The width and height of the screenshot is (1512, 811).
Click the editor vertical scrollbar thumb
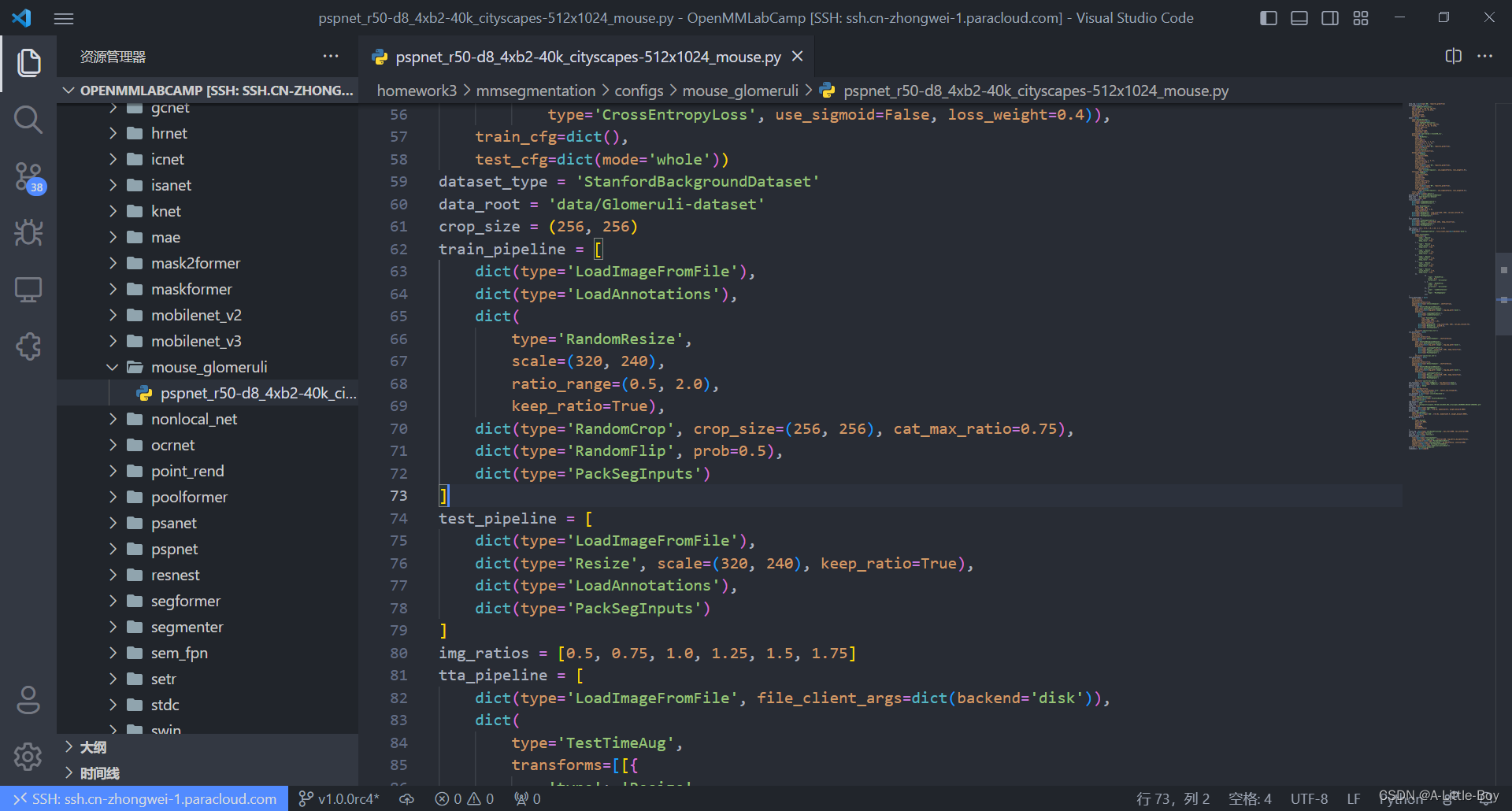click(x=1503, y=294)
